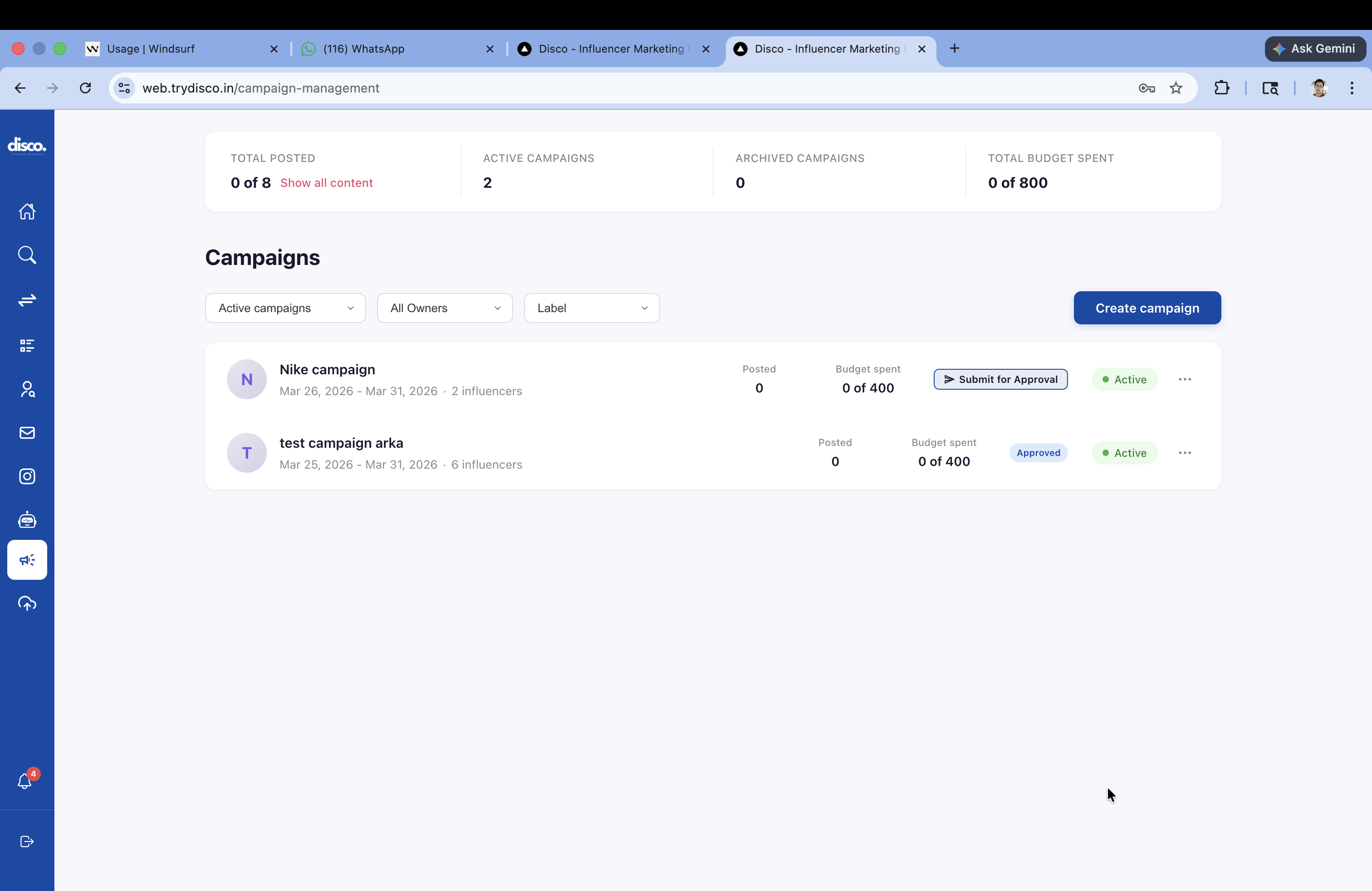Click the browser address bar URL
This screenshot has height=891, width=1372.
coord(261,88)
